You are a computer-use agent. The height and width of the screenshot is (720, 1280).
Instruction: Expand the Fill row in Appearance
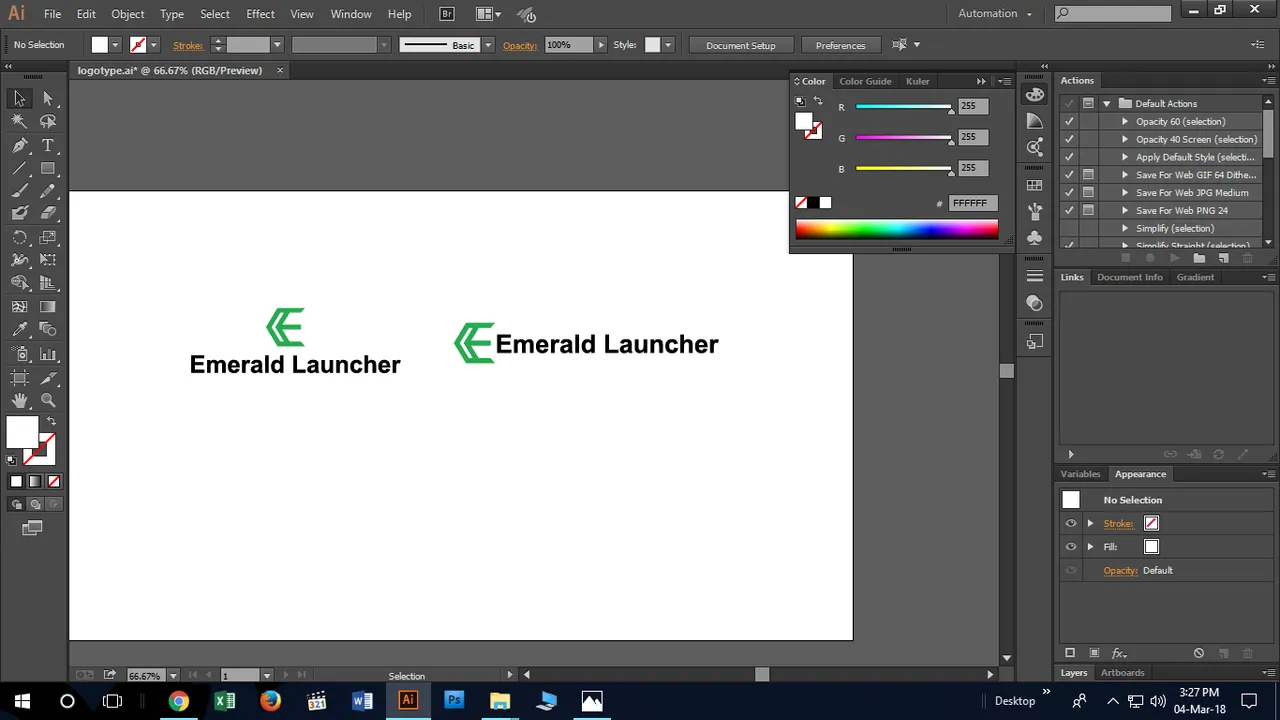pyautogui.click(x=1091, y=547)
